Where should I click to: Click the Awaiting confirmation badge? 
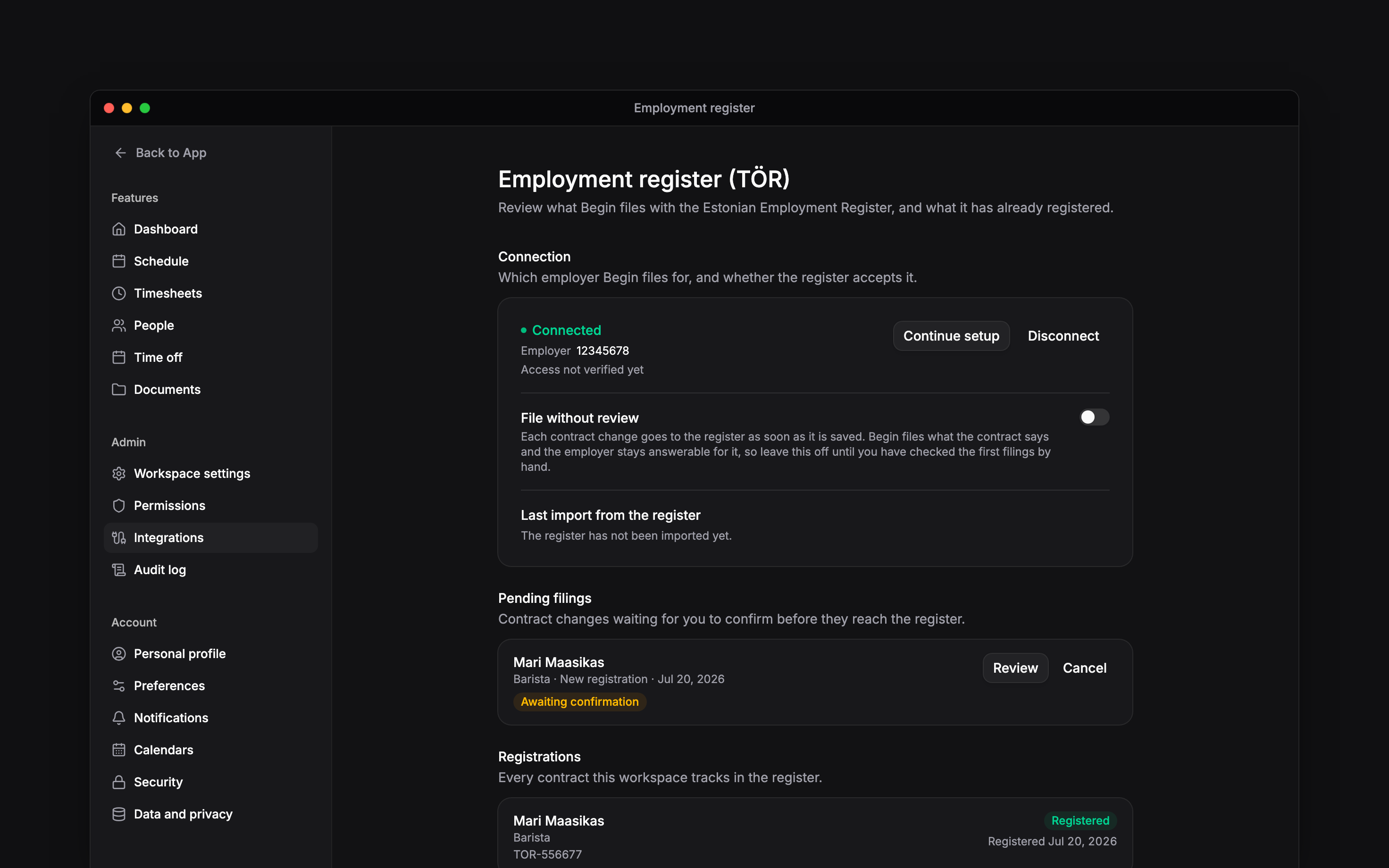(580, 702)
